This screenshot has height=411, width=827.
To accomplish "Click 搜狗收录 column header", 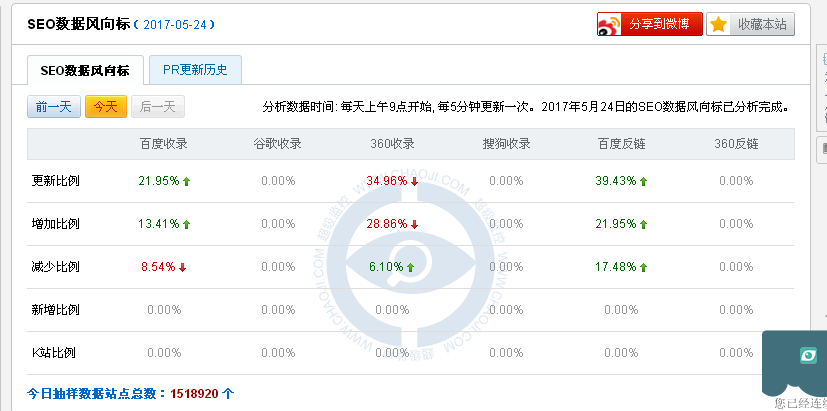I will pos(506,144).
